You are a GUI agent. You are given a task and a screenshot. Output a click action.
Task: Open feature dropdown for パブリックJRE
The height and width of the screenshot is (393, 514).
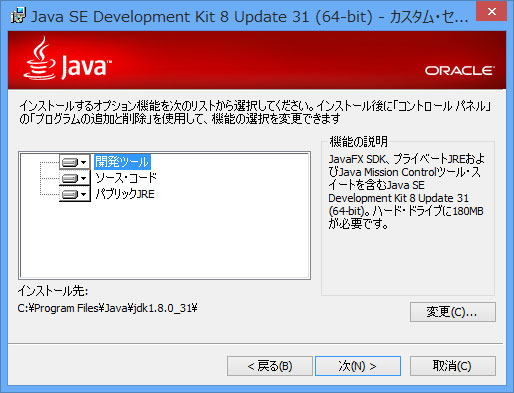pyautogui.click(x=75, y=194)
